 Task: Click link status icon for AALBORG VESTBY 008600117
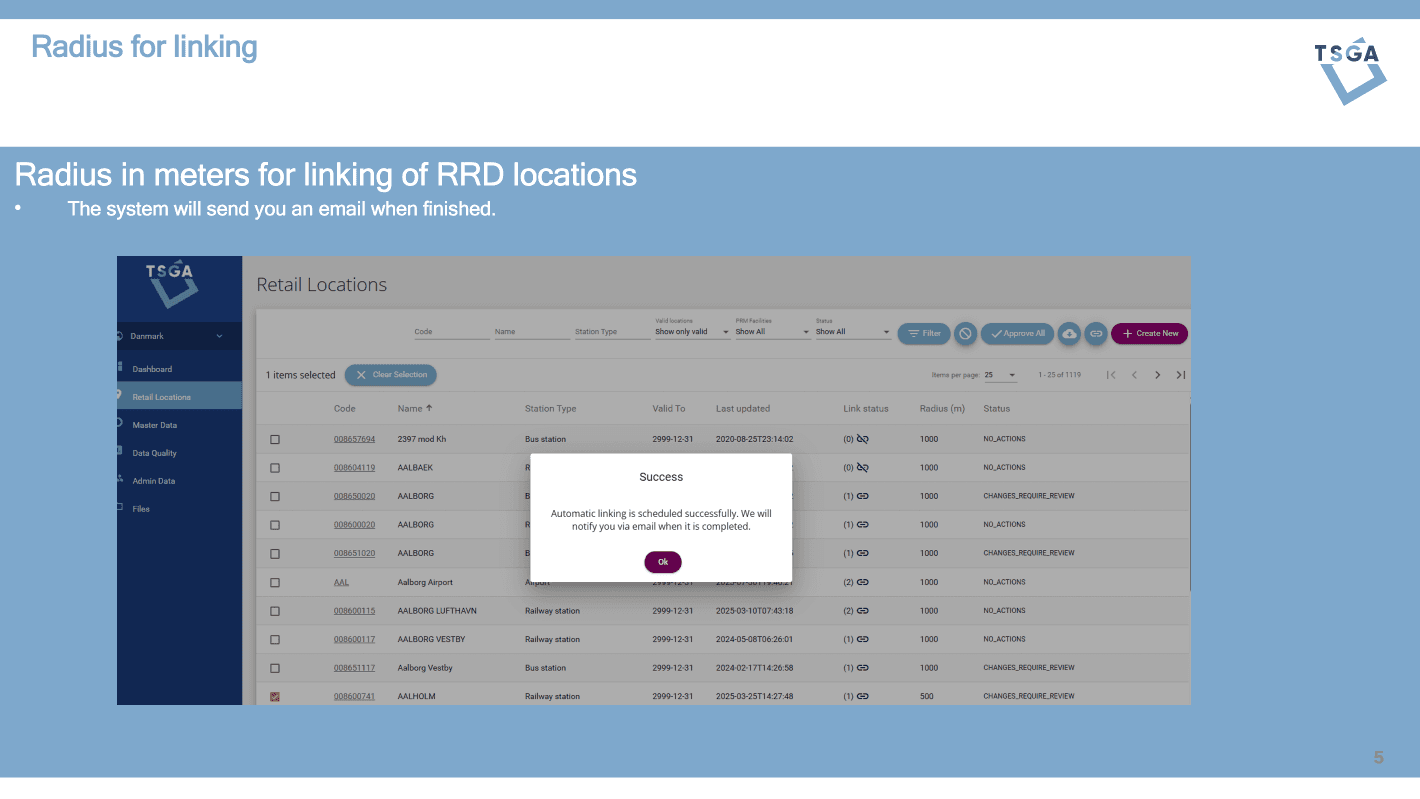863,639
